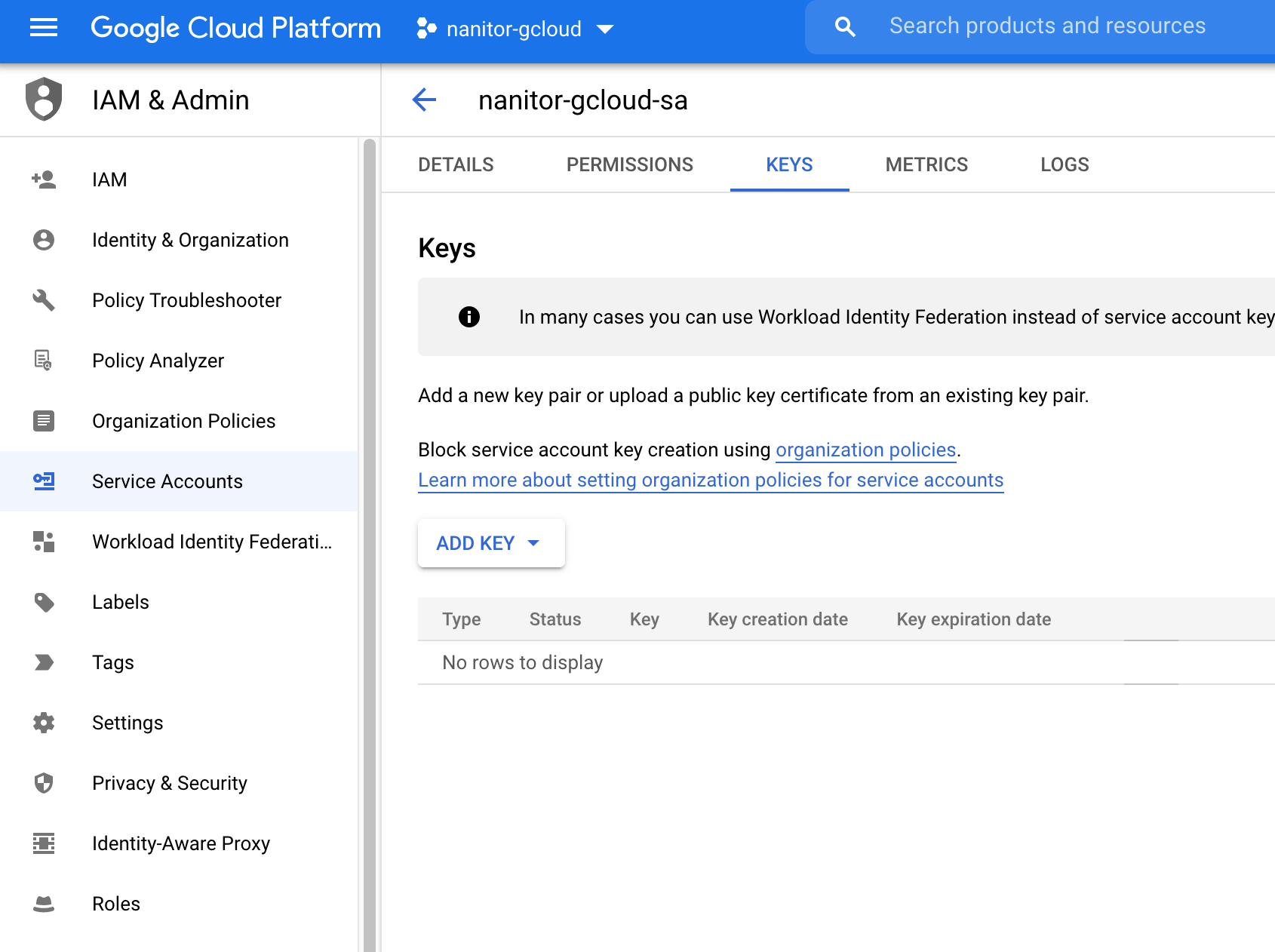Click the Privacy & Security shield icon
The width and height of the screenshot is (1275, 952).
44,783
